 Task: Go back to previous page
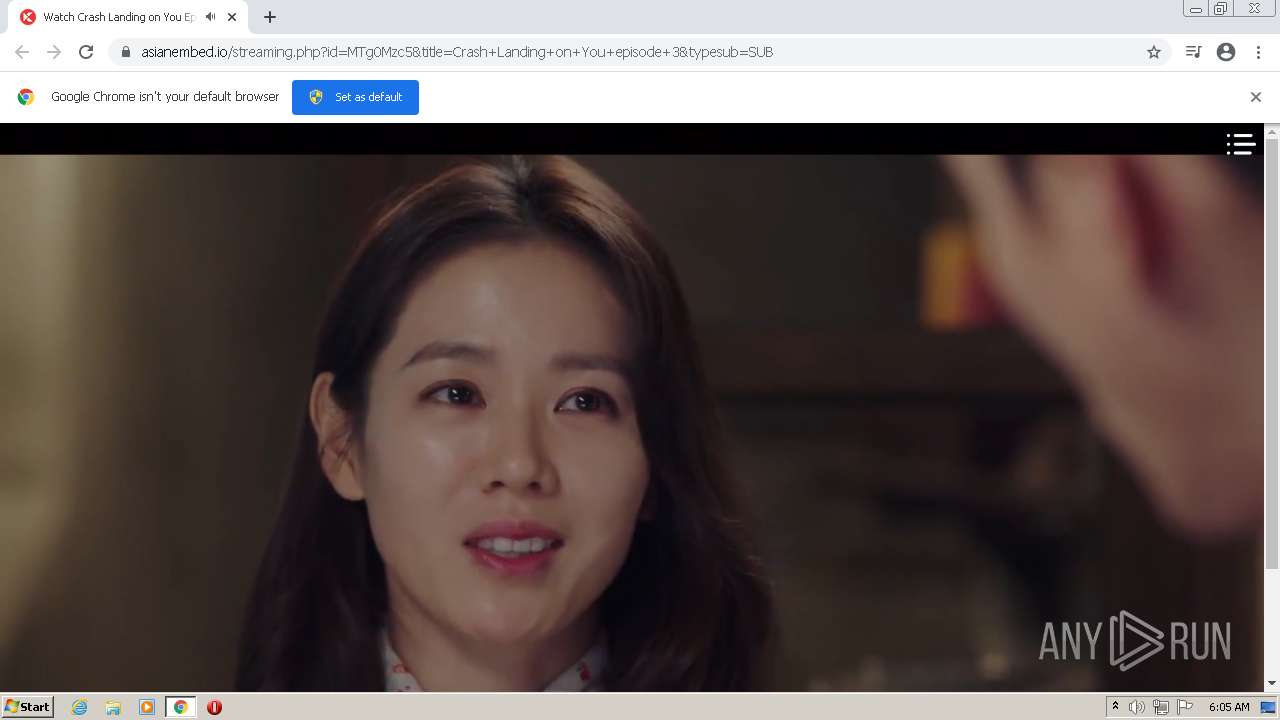[x=22, y=52]
